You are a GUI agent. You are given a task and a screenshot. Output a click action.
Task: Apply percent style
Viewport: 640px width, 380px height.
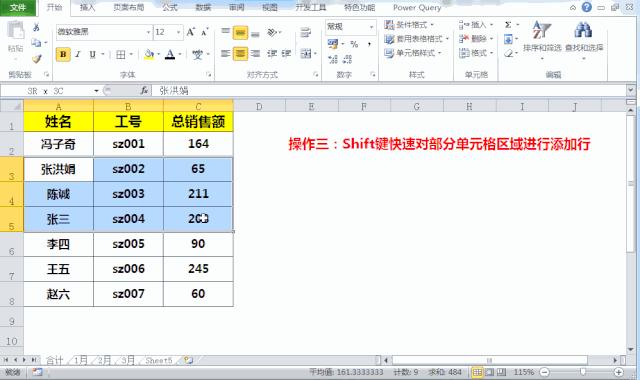tap(354, 44)
